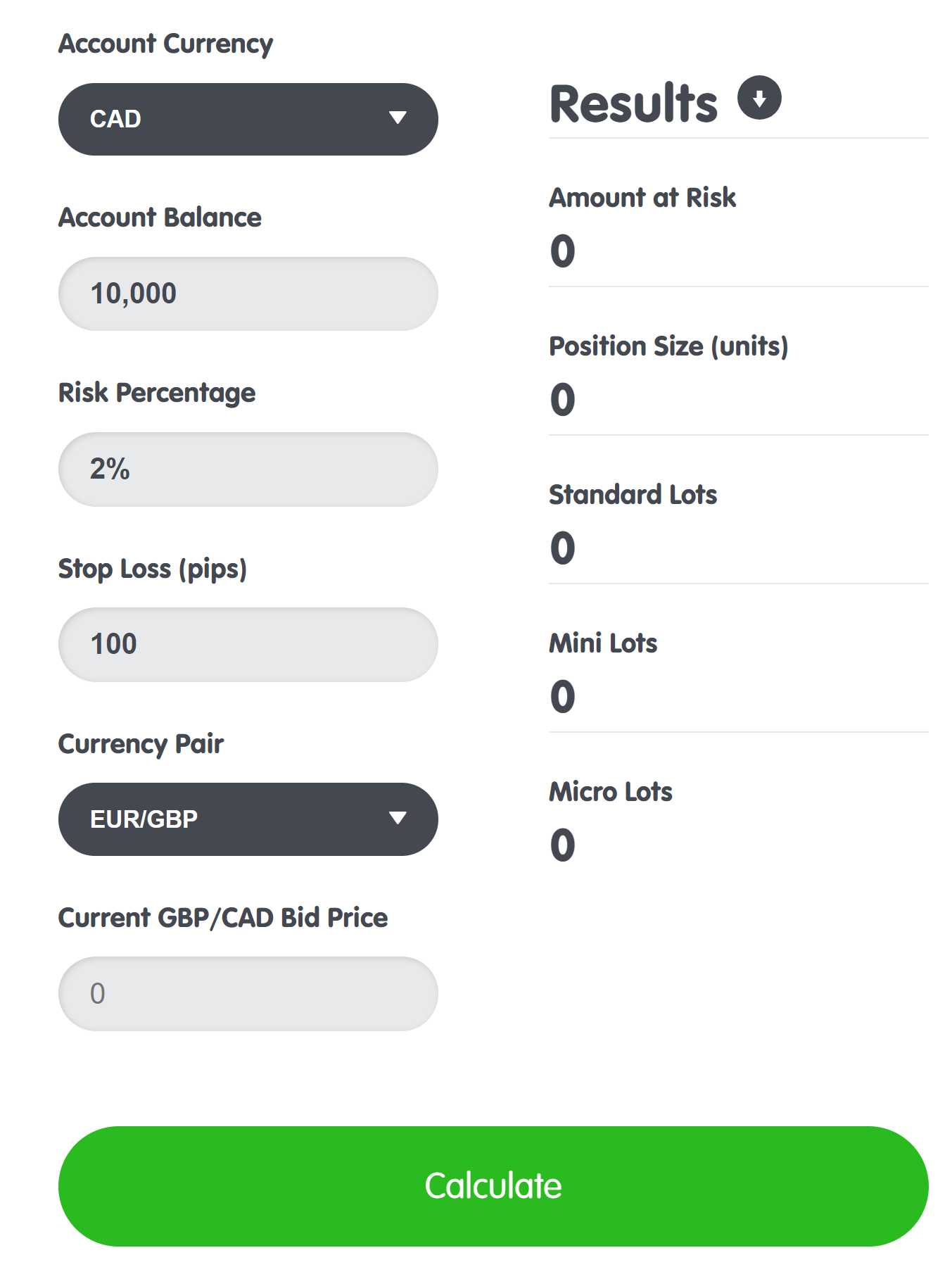Select the Current GBP/CAD Bid Price field
Viewport: 952px width, 1267px height.
pyautogui.click(x=248, y=993)
